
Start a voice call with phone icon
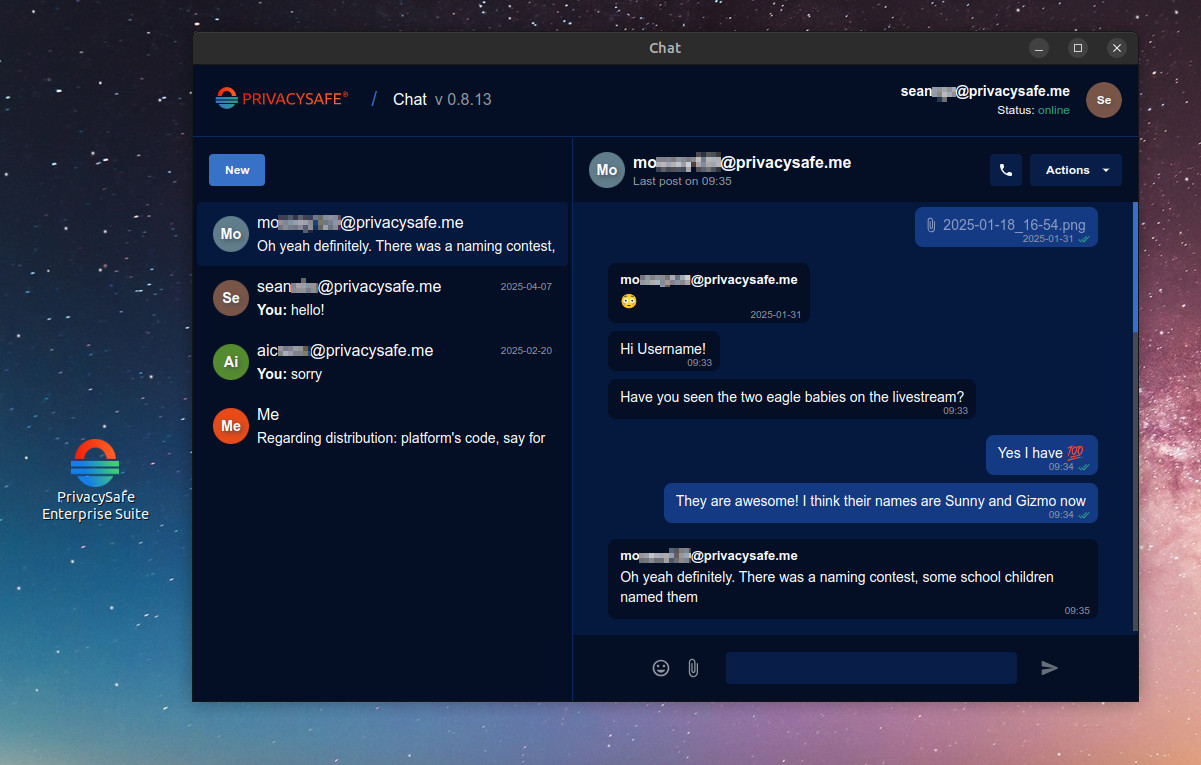1006,170
